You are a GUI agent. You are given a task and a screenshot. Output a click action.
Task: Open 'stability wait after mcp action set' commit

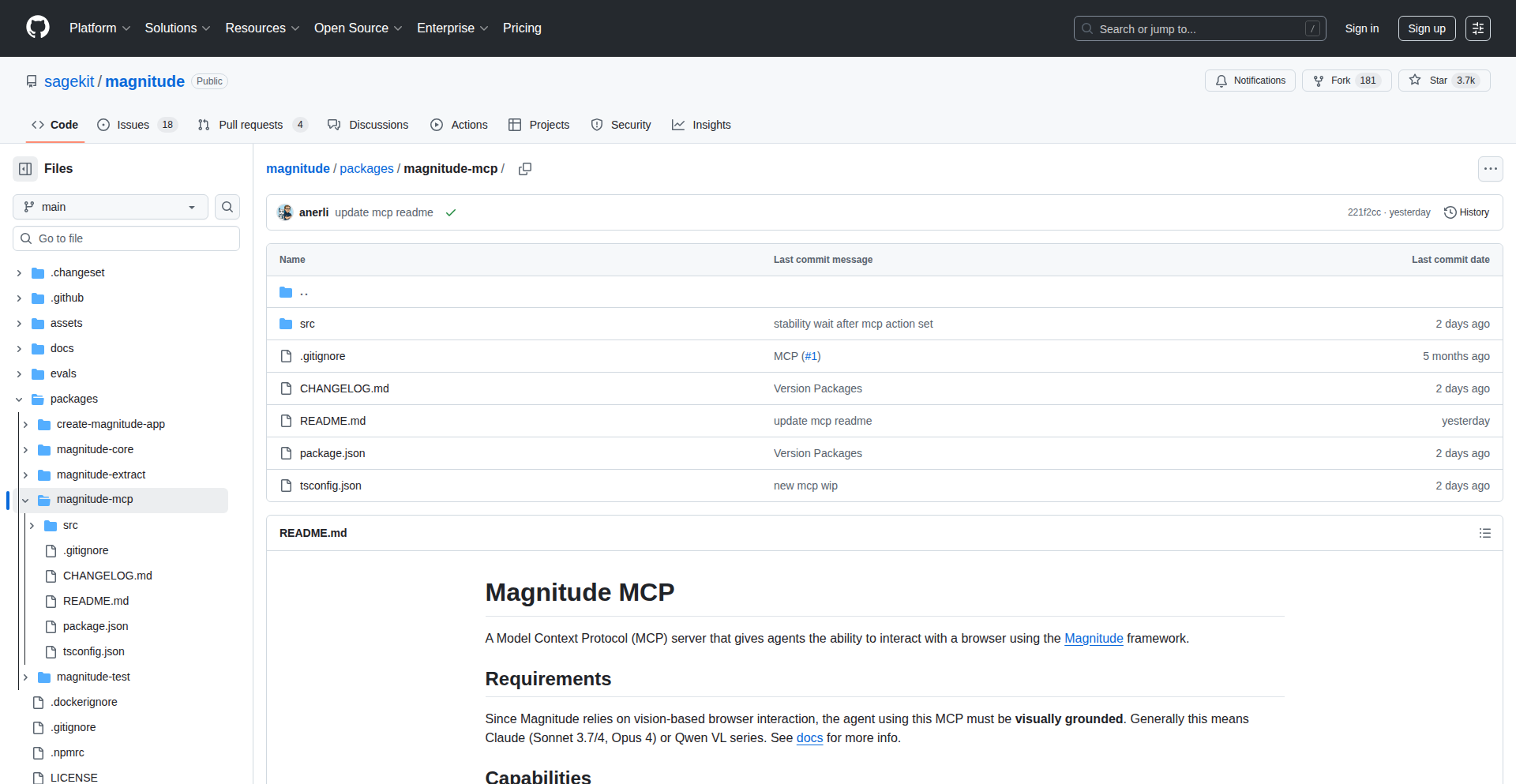[853, 324]
